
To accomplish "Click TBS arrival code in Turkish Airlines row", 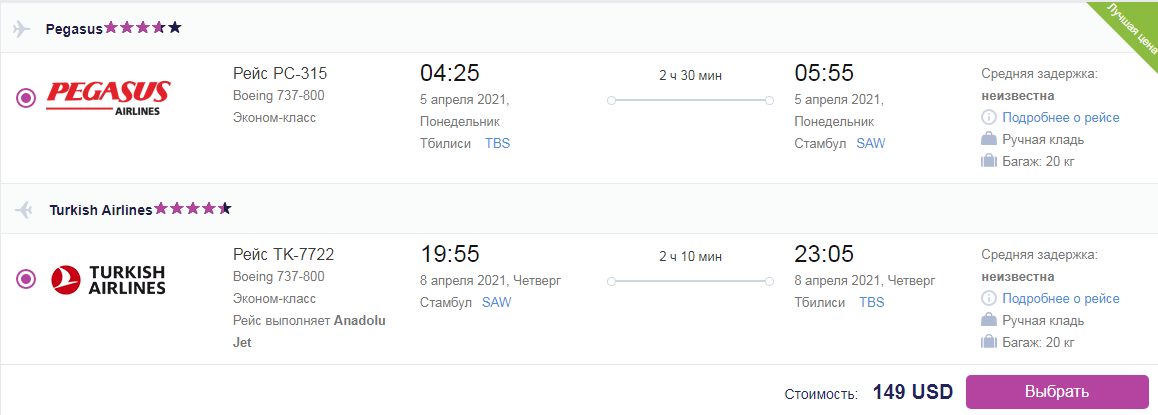I will tap(871, 302).
